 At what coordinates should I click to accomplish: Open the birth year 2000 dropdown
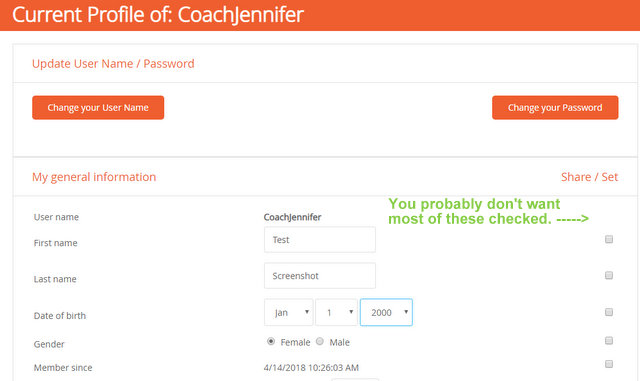tap(386, 312)
